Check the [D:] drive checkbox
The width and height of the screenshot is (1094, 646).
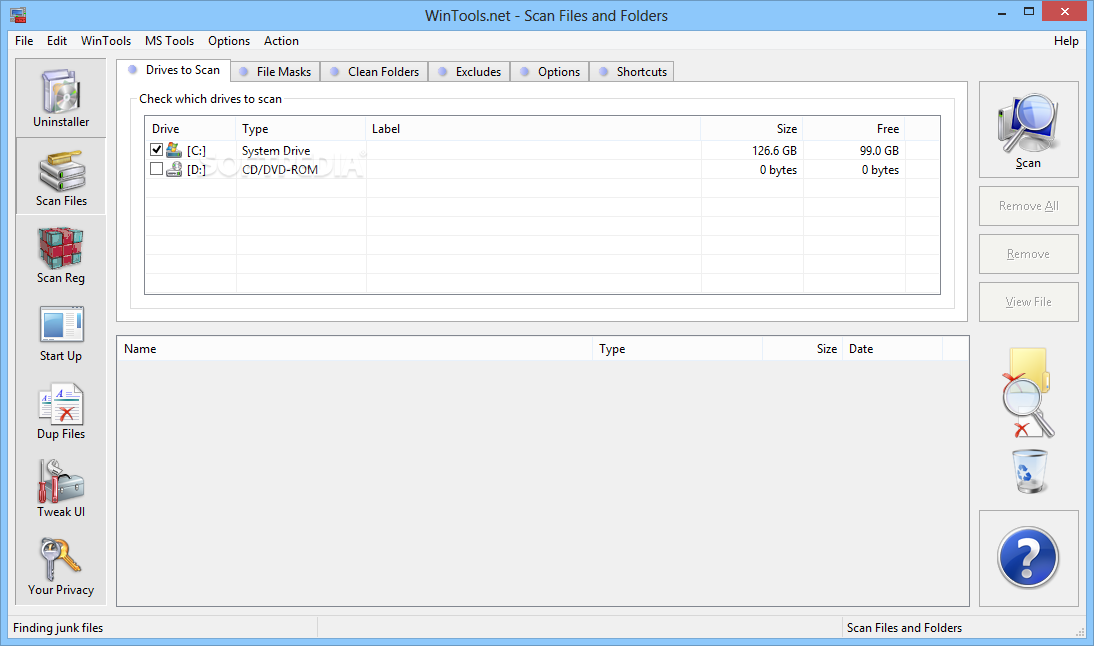(x=156, y=169)
